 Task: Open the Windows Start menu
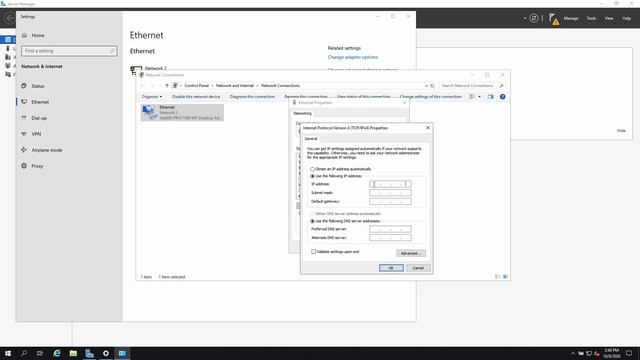pos(8,353)
